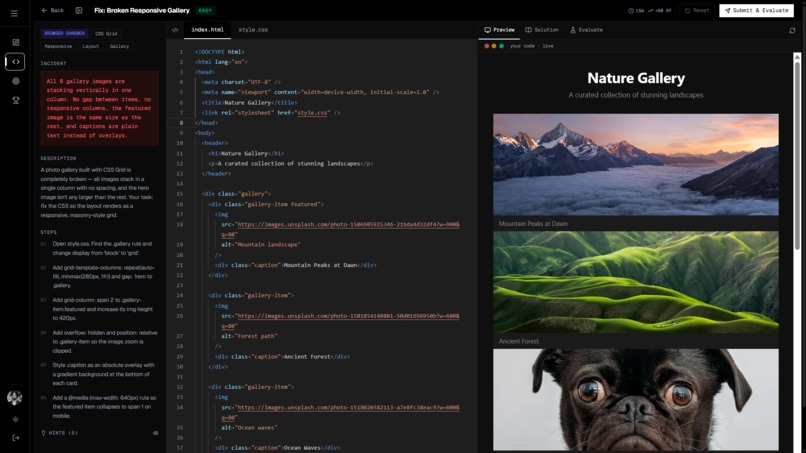The height and width of the screenshot is (453, 806).
Task: Click the Nature Gallery heading in preview
Action: click(636, 78)
